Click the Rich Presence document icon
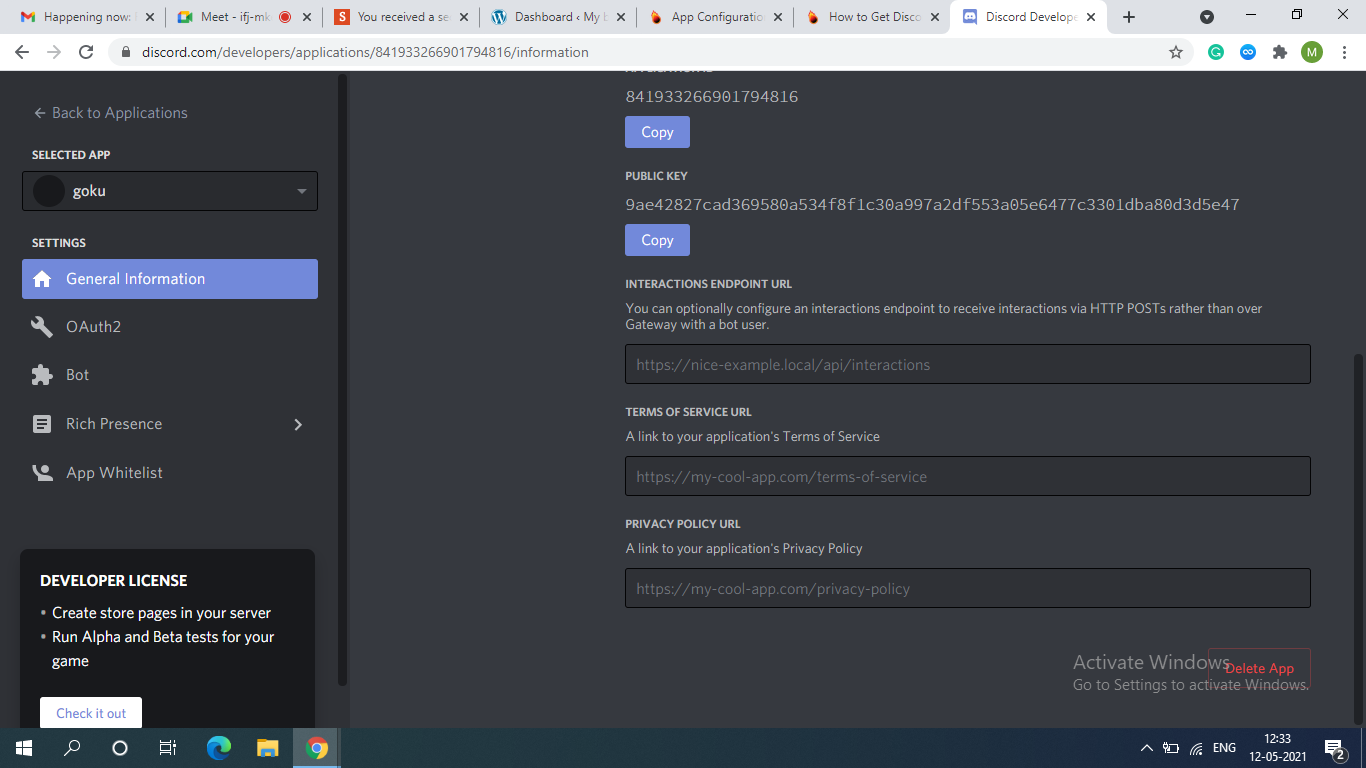Viewport: 1366px width, 768px height. (x=42, y=424)
